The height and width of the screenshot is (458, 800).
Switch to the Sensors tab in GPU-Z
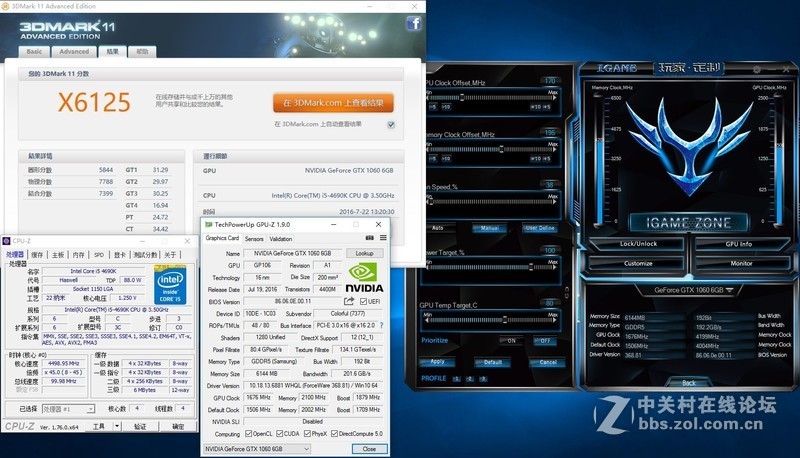(x=254, y=239)
